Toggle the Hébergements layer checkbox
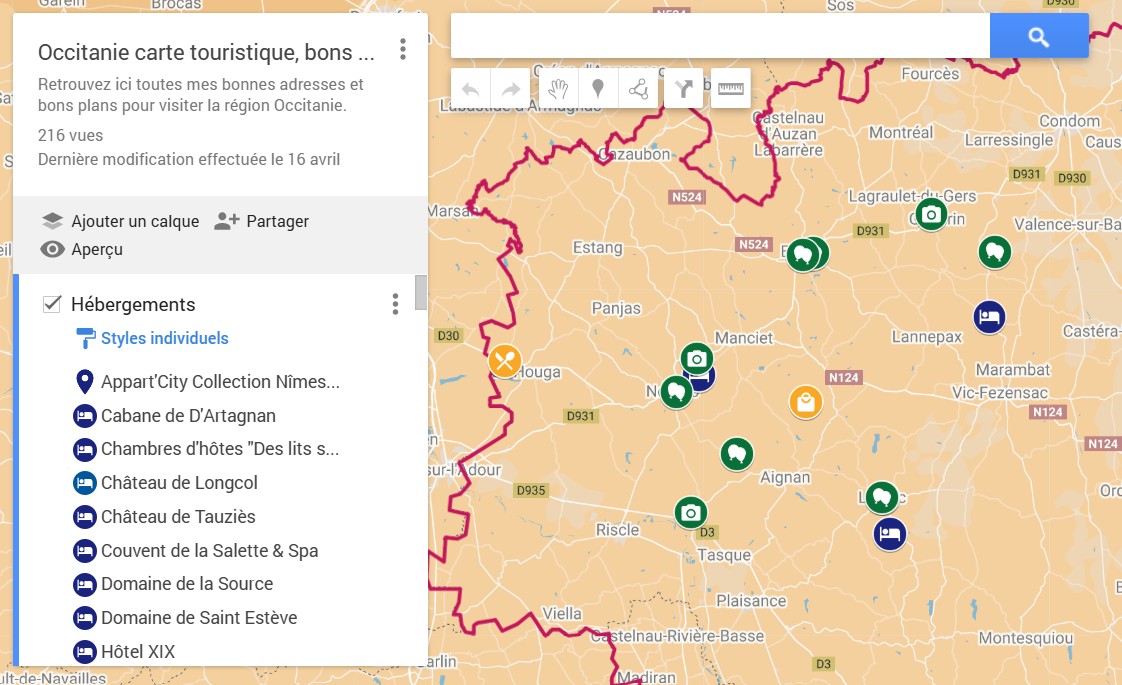Screen dimensions: 1122x685 pyautogui.click(x=52, y=304)
